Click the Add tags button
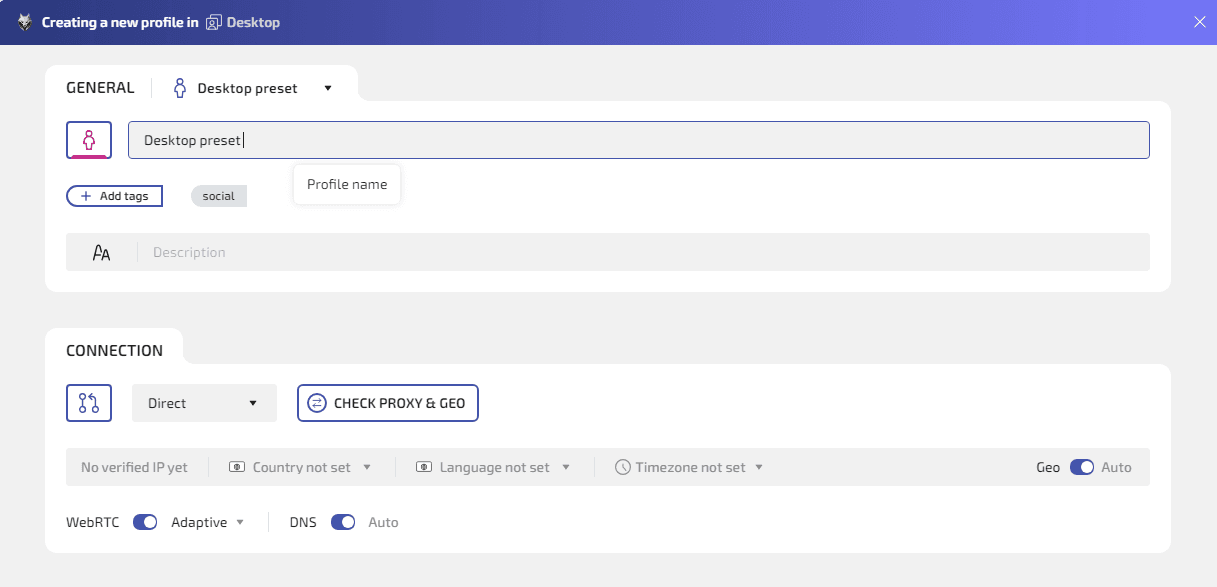 114,196
